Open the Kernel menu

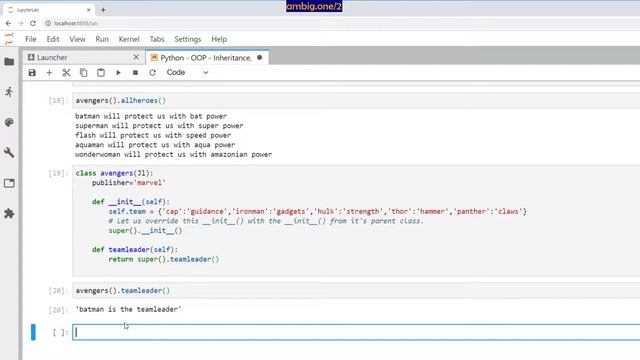coord(129,39)
